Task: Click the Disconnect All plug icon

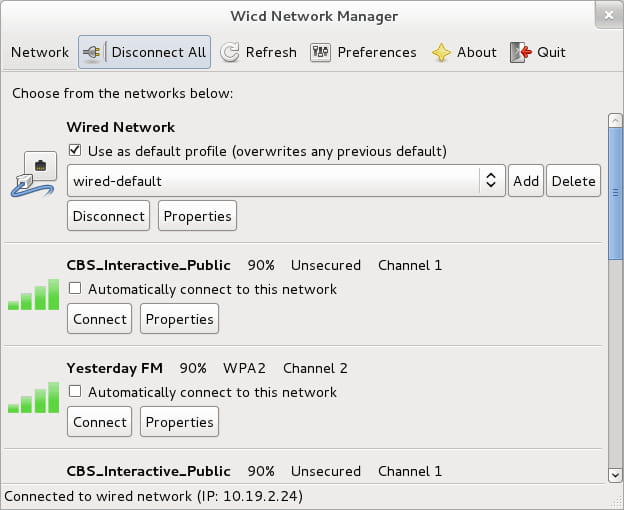Action: (x=94, y=52)
